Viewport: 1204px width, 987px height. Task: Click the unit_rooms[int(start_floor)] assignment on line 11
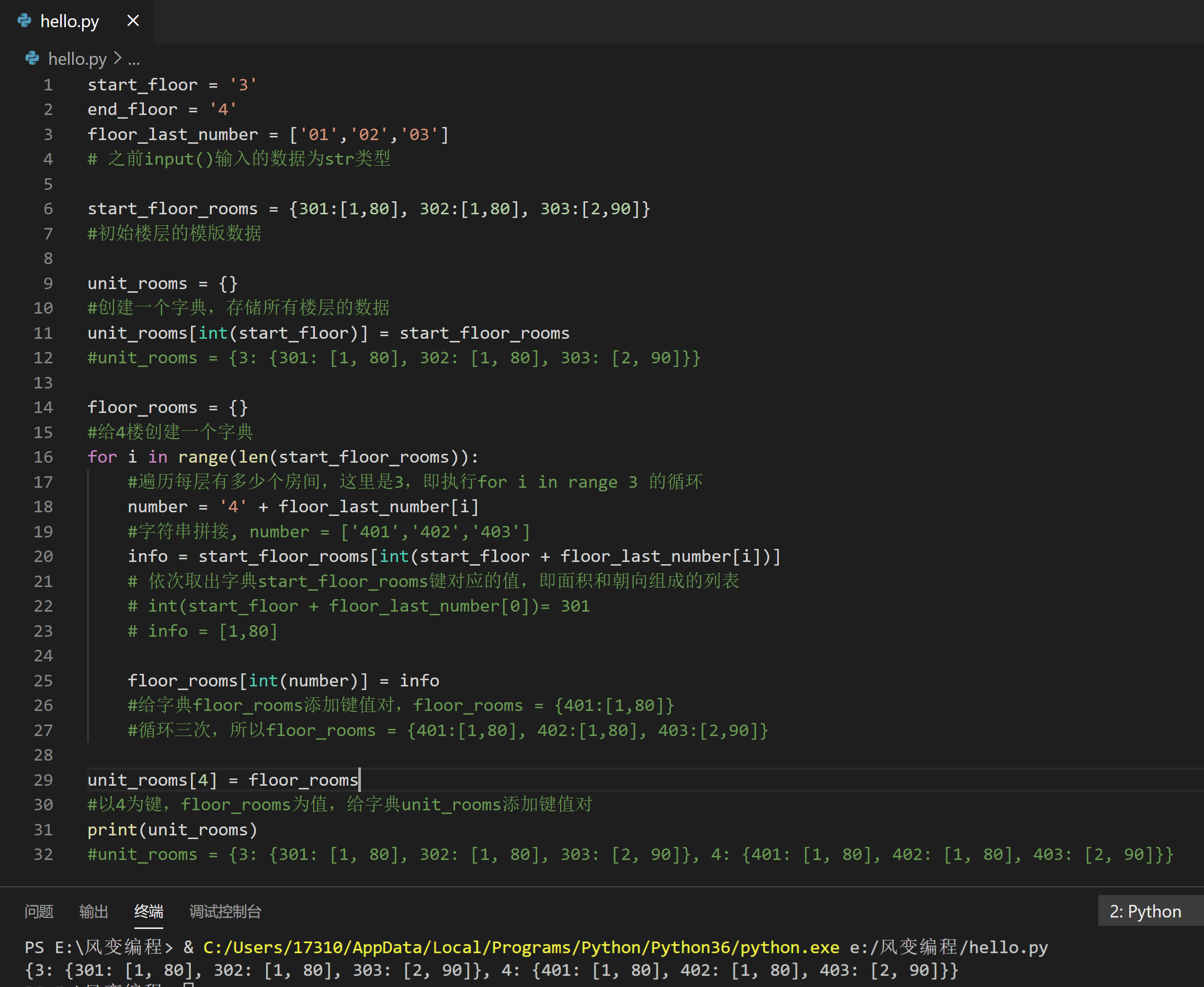(x=328, y=332)
